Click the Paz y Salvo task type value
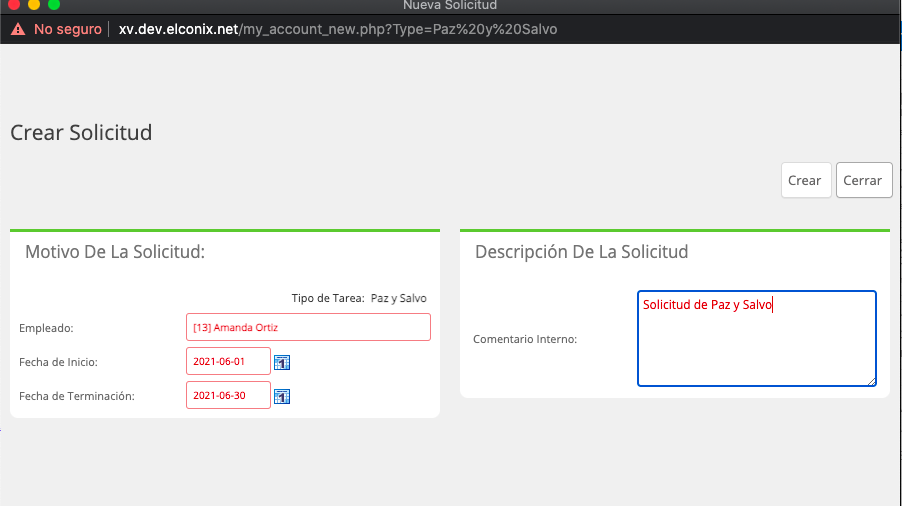Viewport: 902px width, 506px height. (x=399, y=298)
